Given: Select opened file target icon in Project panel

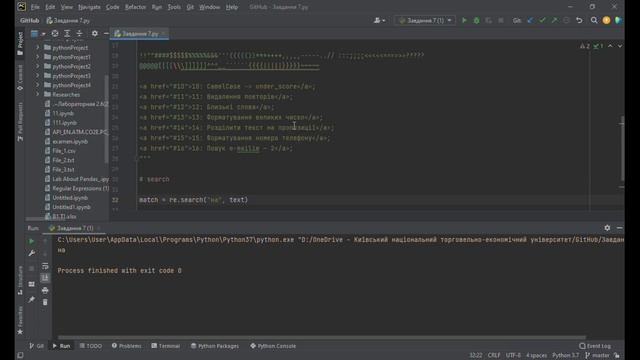Looking at the screenshot, I should tap(55, 33).
